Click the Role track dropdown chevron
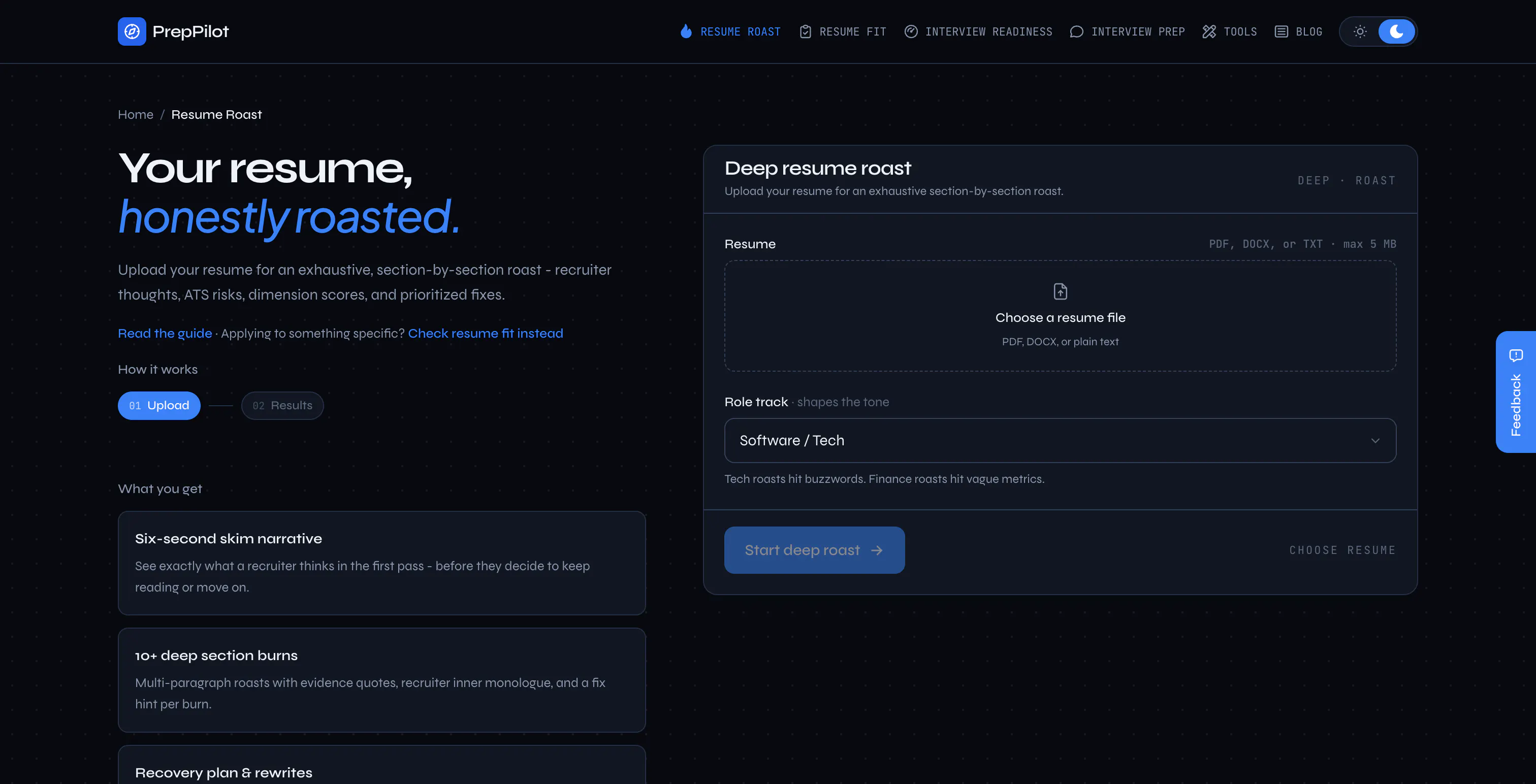The height and width of the screenshot is (784, 1536). coord(1375,441)
